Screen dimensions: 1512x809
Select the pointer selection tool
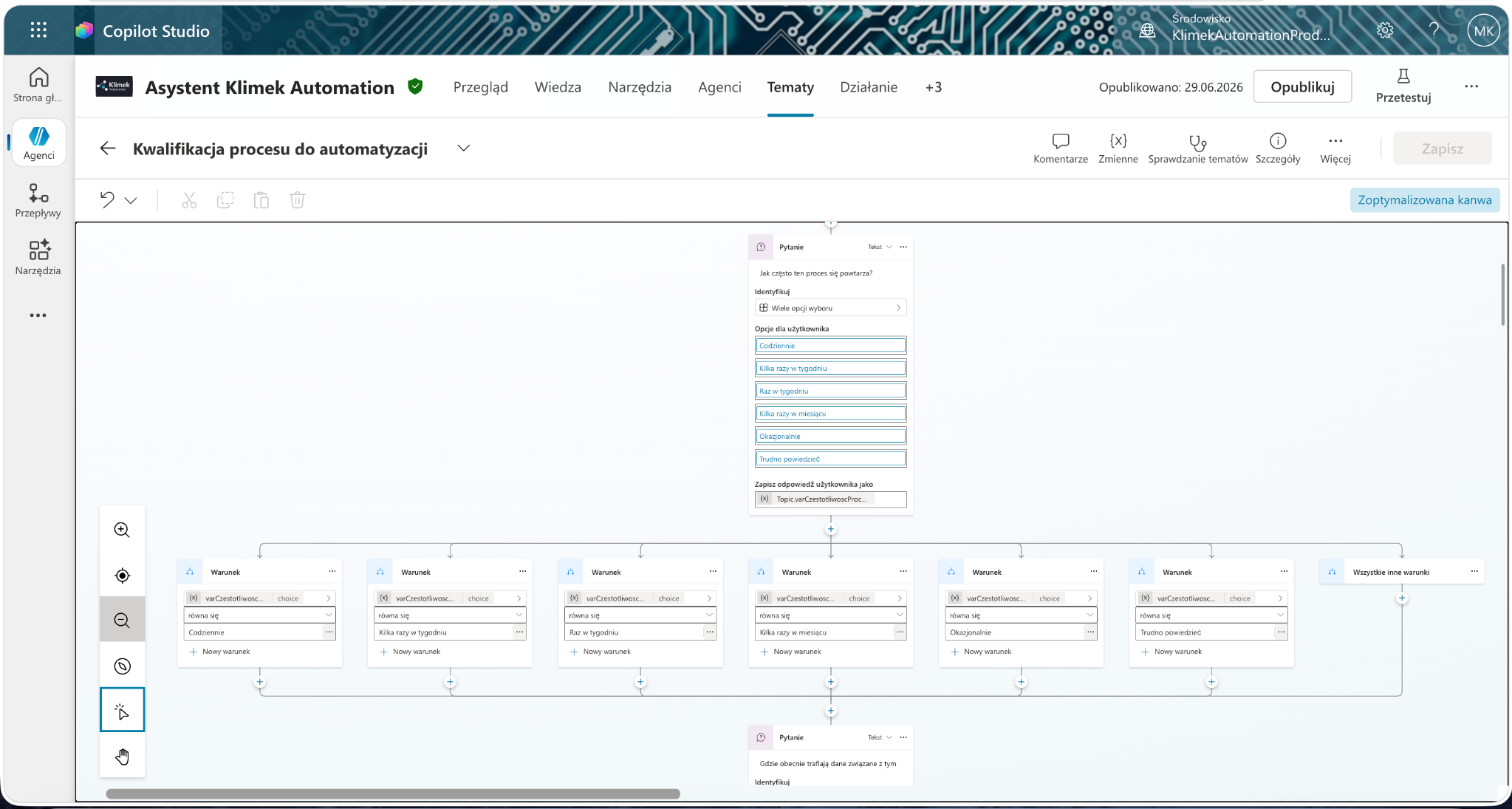click(x=123, y=710)
